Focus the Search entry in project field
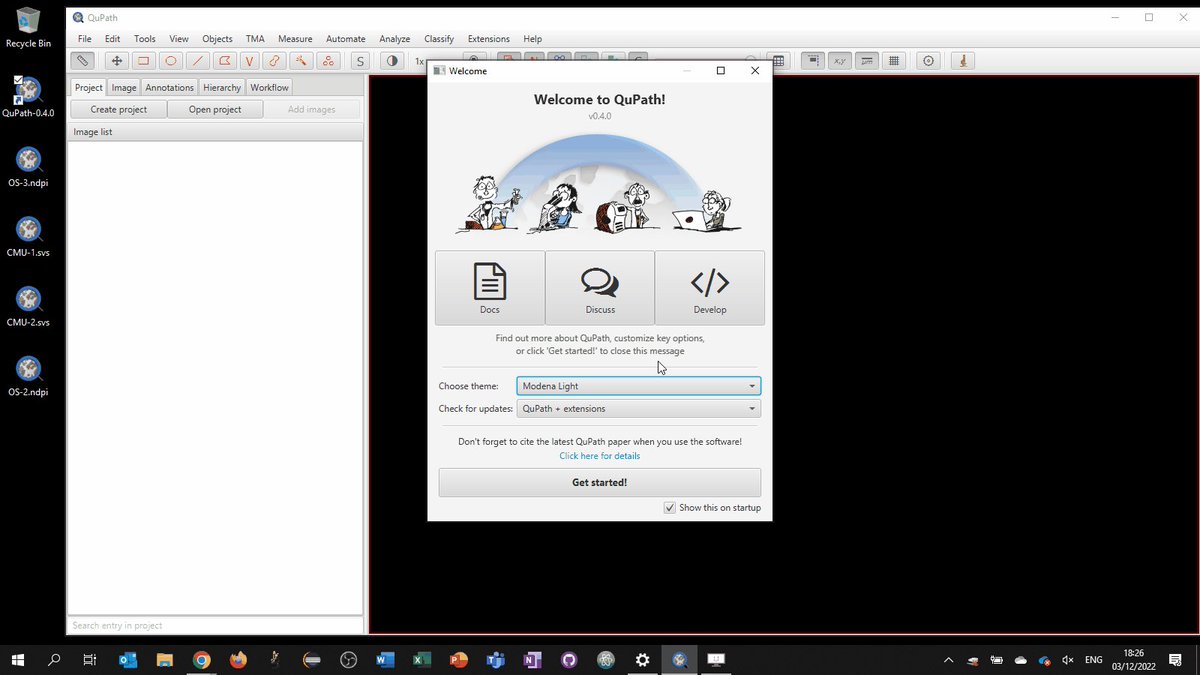 (x=215, y=625)
